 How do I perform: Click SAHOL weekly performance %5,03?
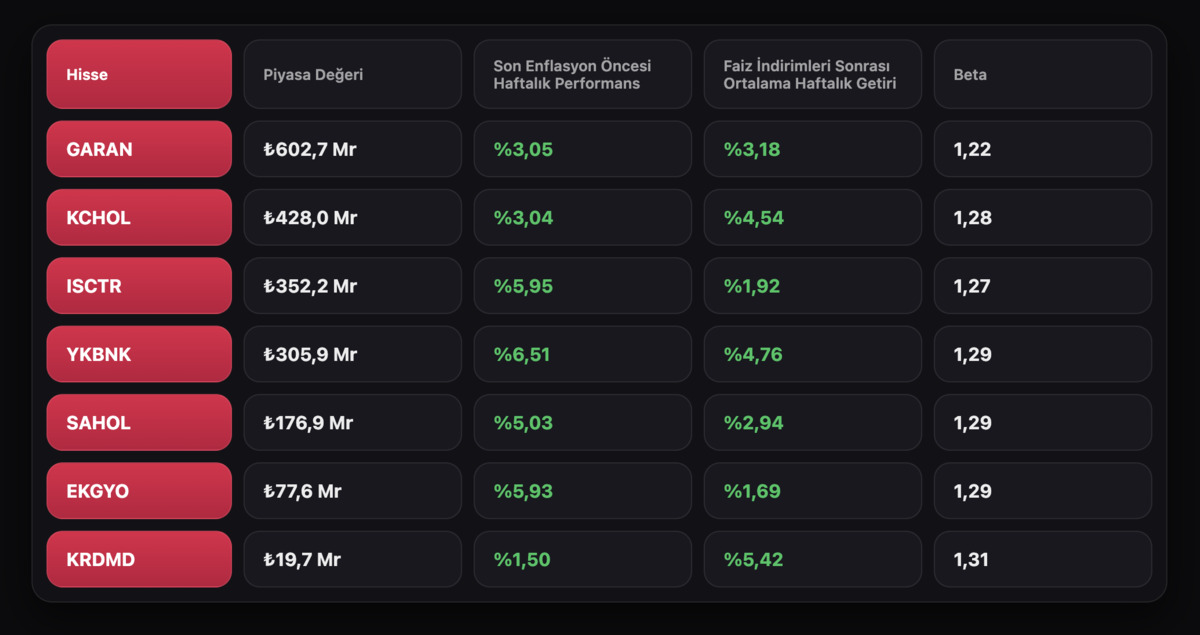[x=583, y=423]
